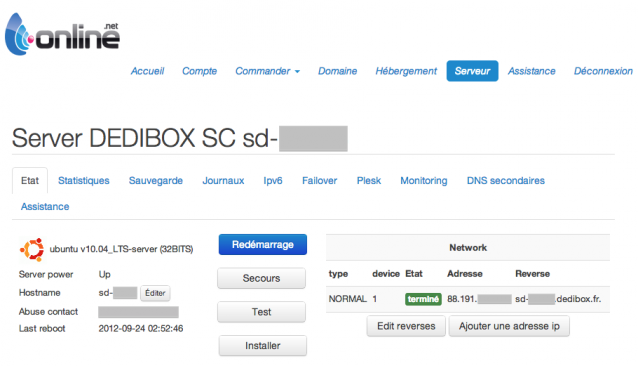
Task: Click the Last reboot label
Action: point(42,329)
